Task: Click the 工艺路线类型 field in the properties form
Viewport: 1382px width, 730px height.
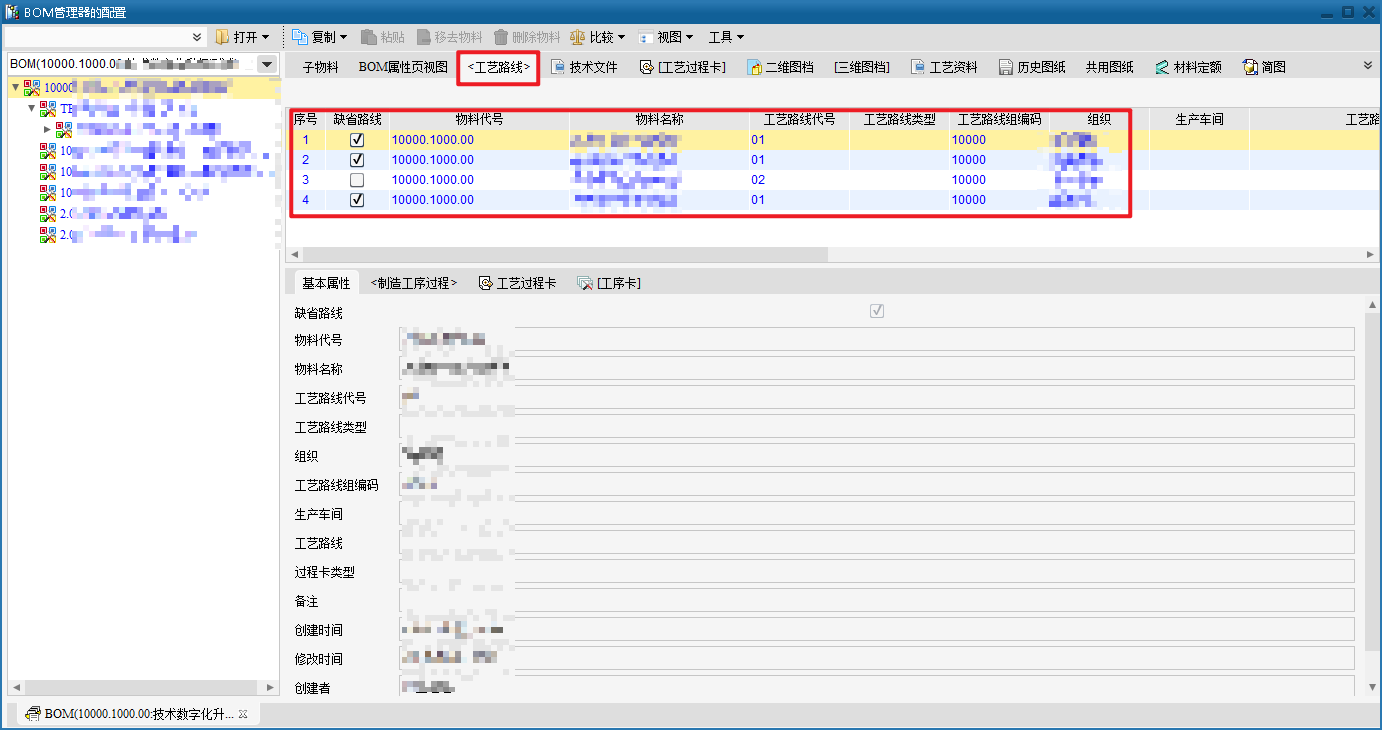Action: click(876, 426)
